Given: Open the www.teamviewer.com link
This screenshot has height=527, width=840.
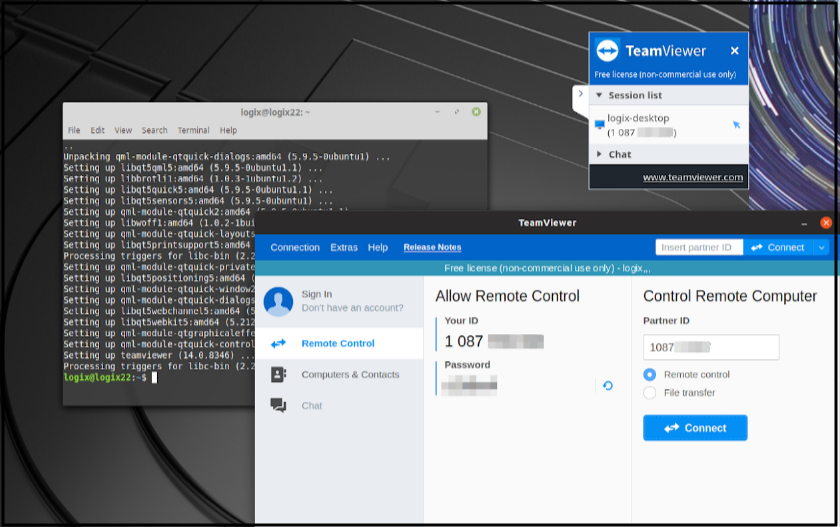Looking at the screenshot, I should click(693, 177).
